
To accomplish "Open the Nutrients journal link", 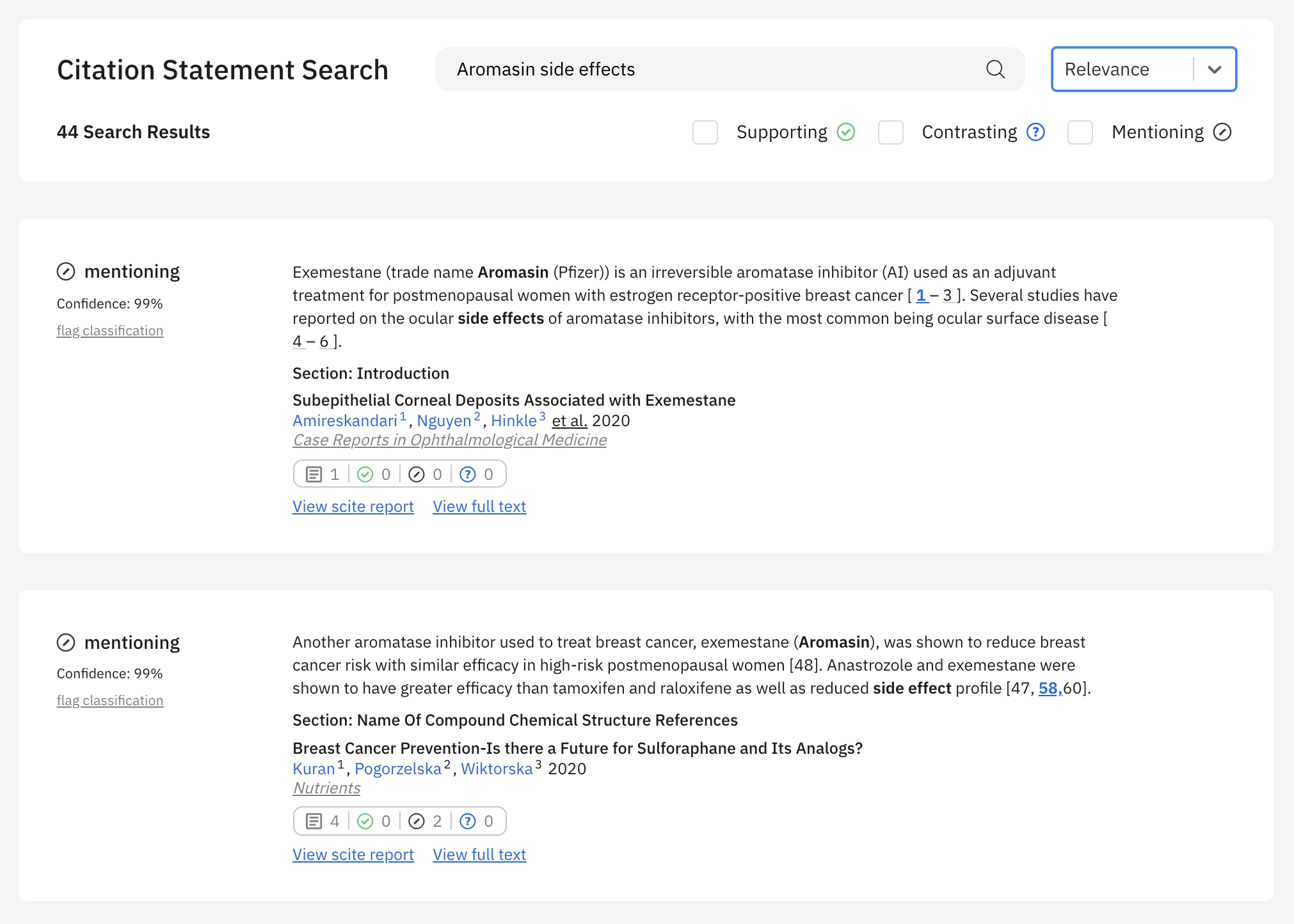I will click(326, 788).
